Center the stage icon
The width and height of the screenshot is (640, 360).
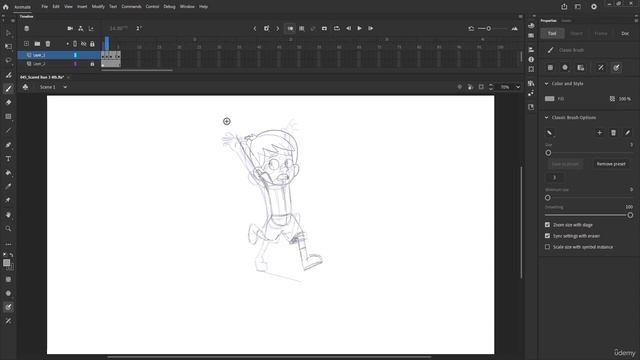[460, 87]
